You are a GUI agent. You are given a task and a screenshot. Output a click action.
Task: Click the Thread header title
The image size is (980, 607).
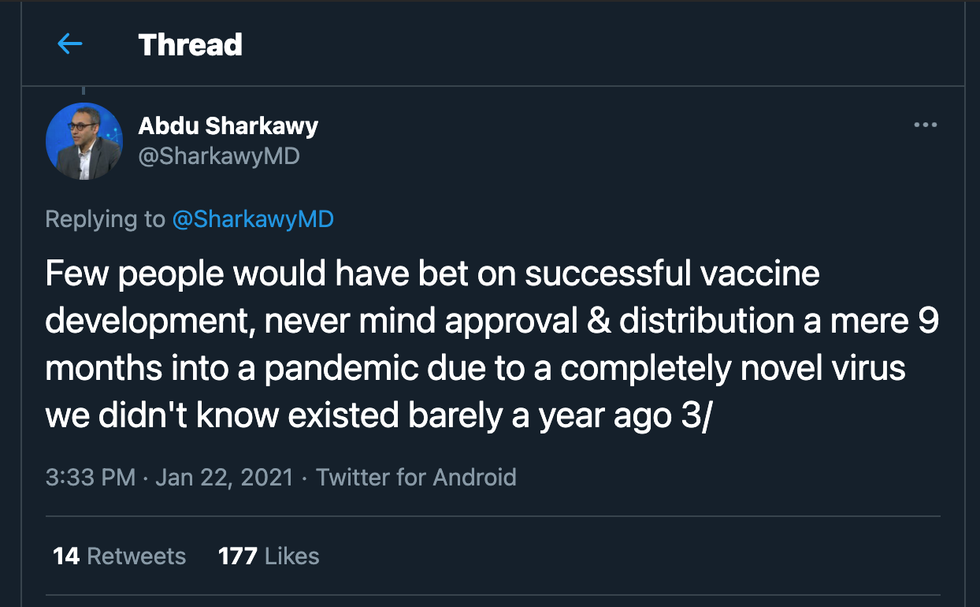click(190, 45)
